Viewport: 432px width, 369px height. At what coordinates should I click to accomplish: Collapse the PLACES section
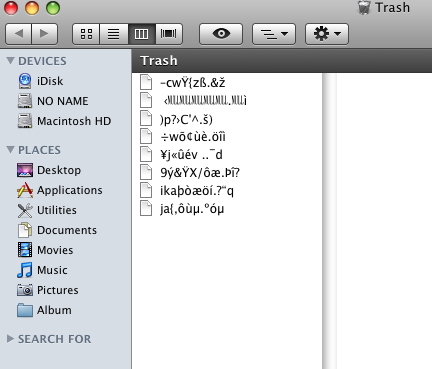click(11, 150)
